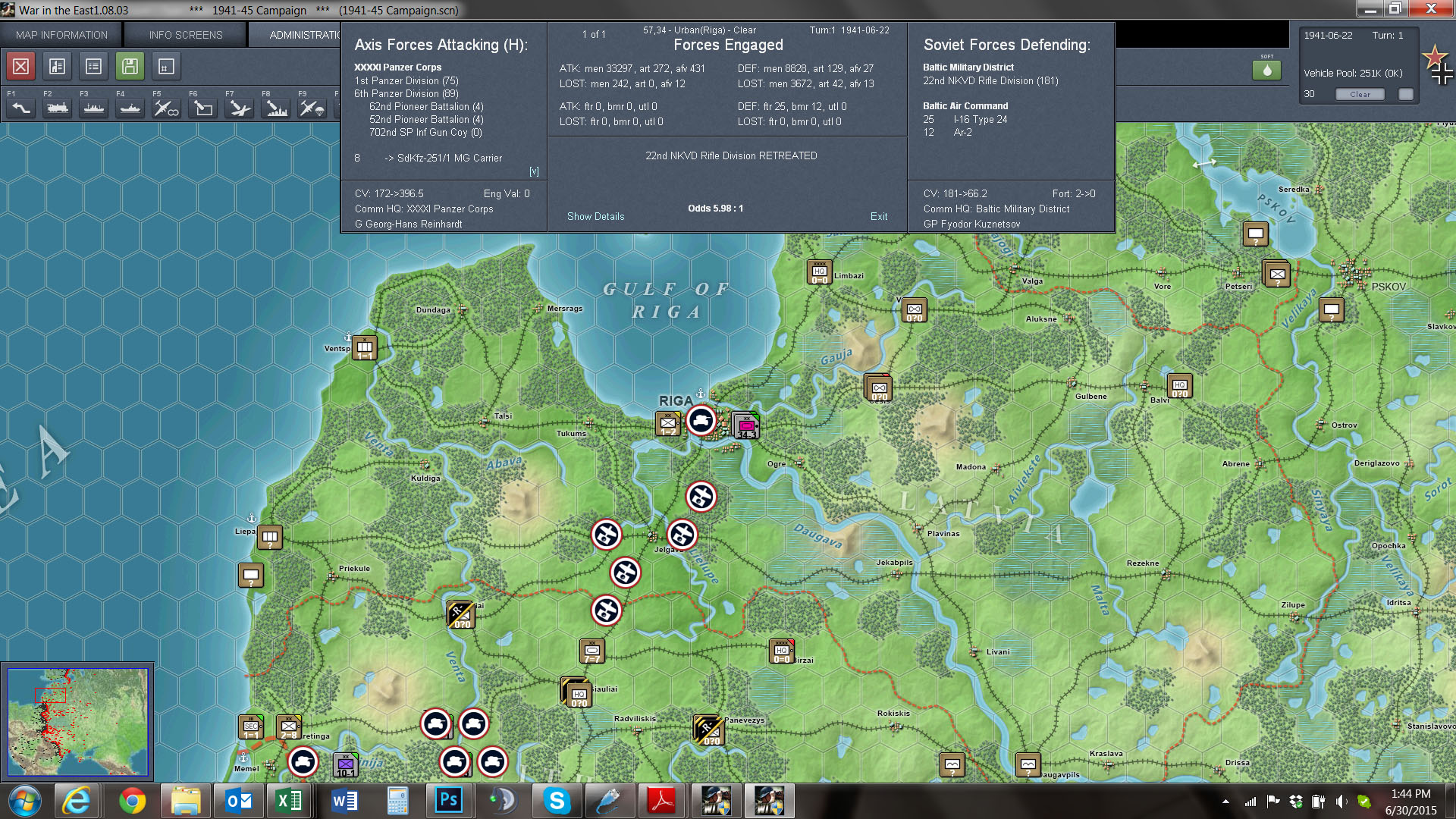This screenshot has width=1456, height=819.
Task: Click Odds 5.98 : 1 text
Action: click(715, 209)
